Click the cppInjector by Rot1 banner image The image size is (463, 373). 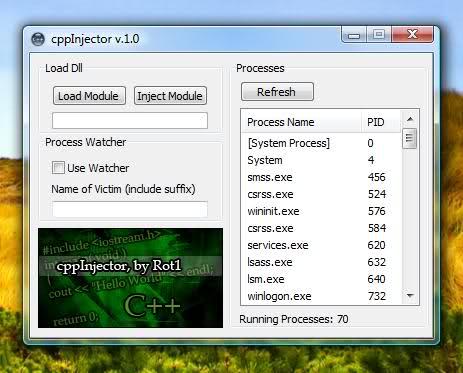click(130, 278)
